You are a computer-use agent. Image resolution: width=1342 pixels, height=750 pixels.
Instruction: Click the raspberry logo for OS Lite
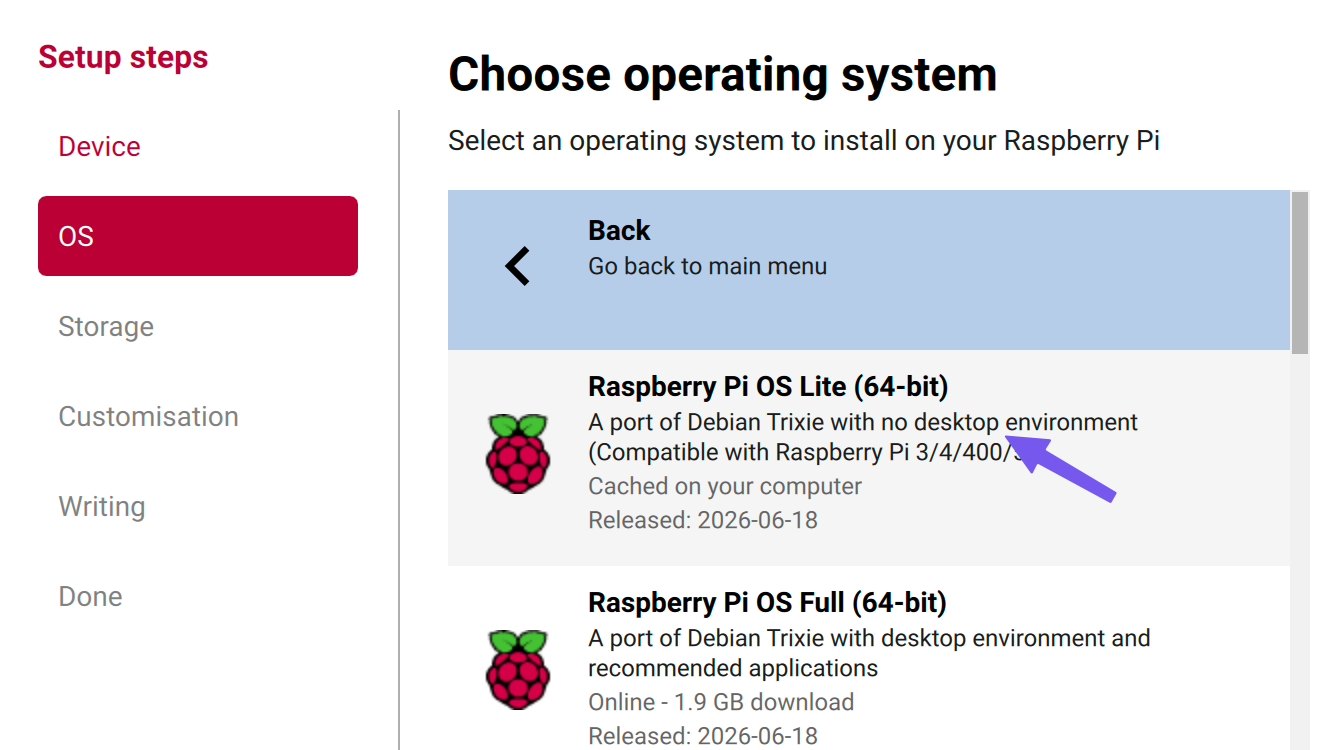click(x=518, y=453)
